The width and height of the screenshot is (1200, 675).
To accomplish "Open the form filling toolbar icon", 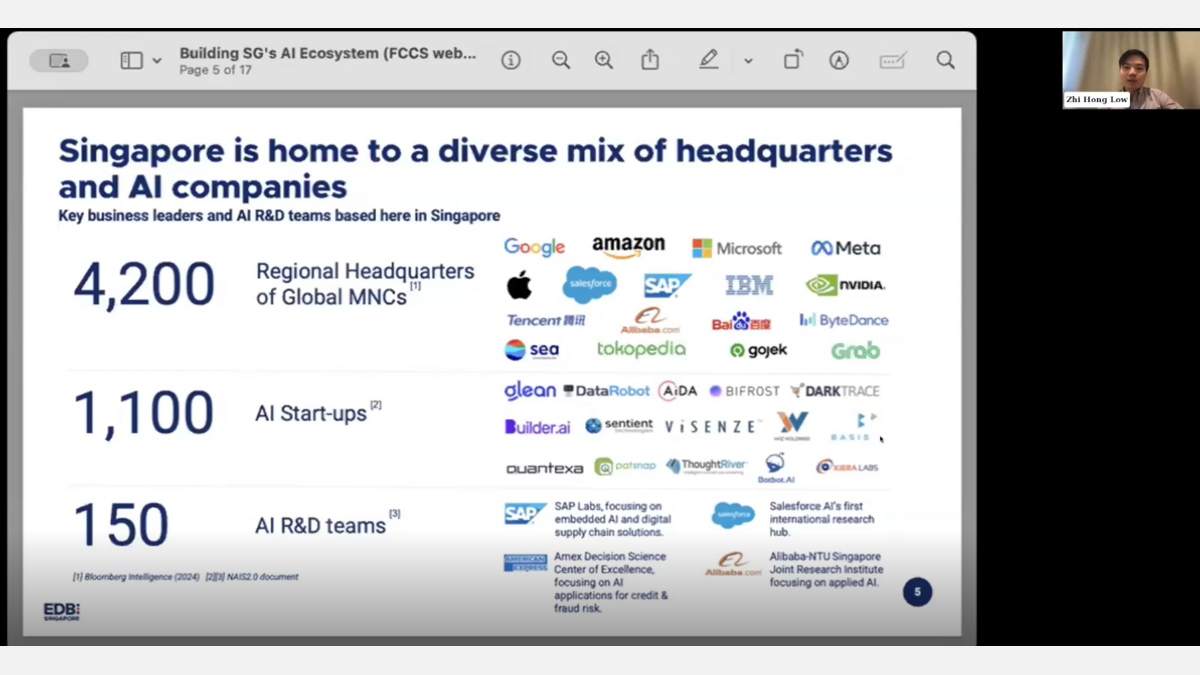I will (893, 61).
